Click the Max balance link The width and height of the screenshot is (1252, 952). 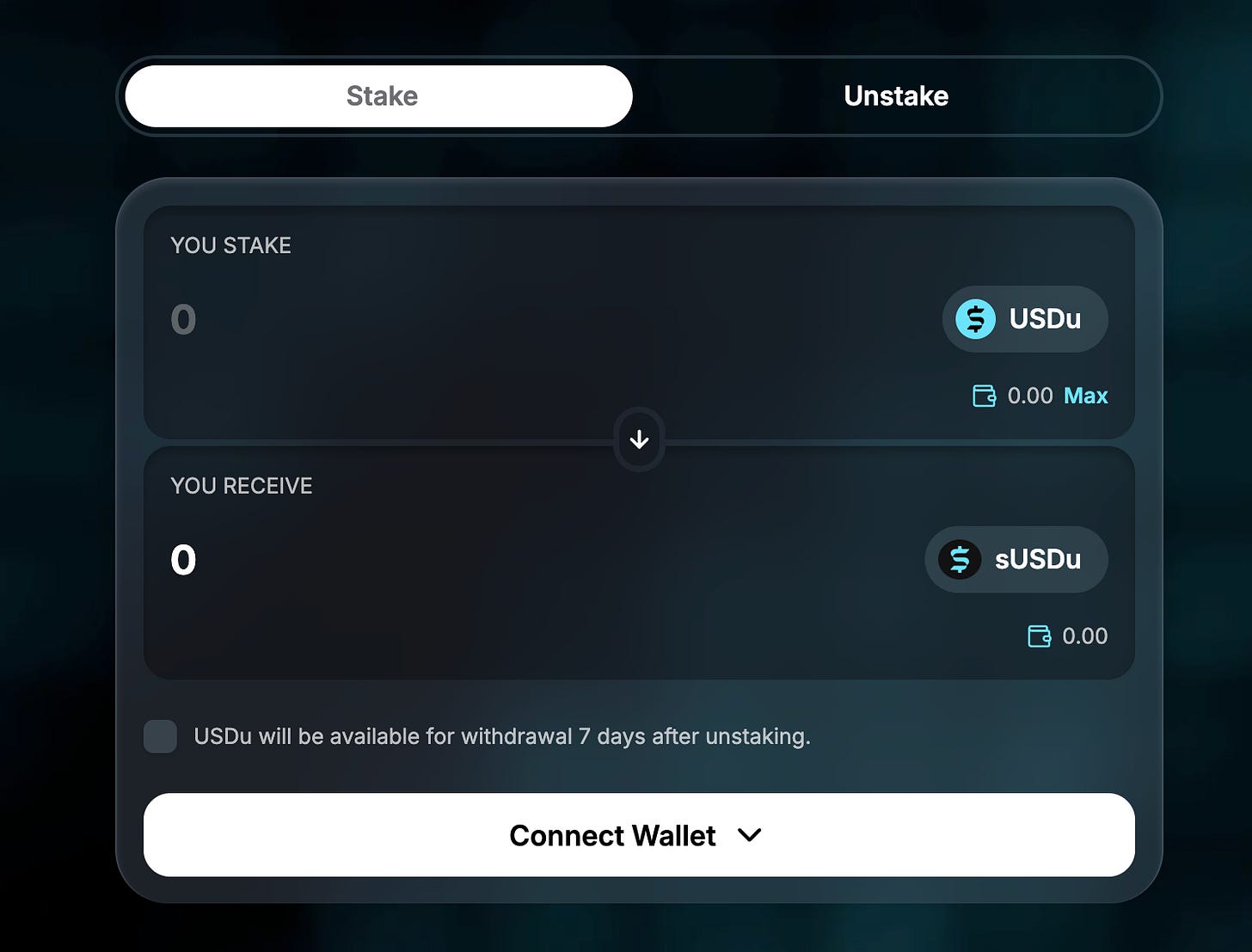pyautogui.click(x=1085, y=396)
